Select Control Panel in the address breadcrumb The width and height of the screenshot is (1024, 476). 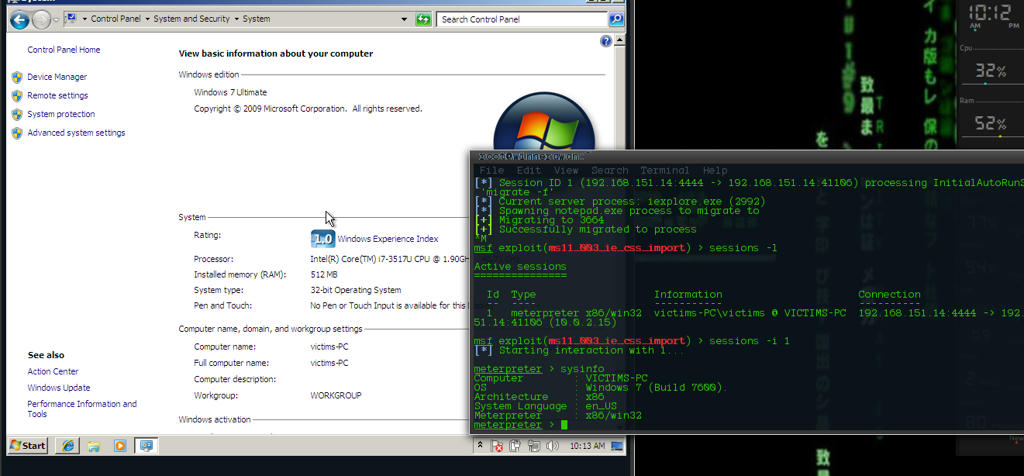115,19
